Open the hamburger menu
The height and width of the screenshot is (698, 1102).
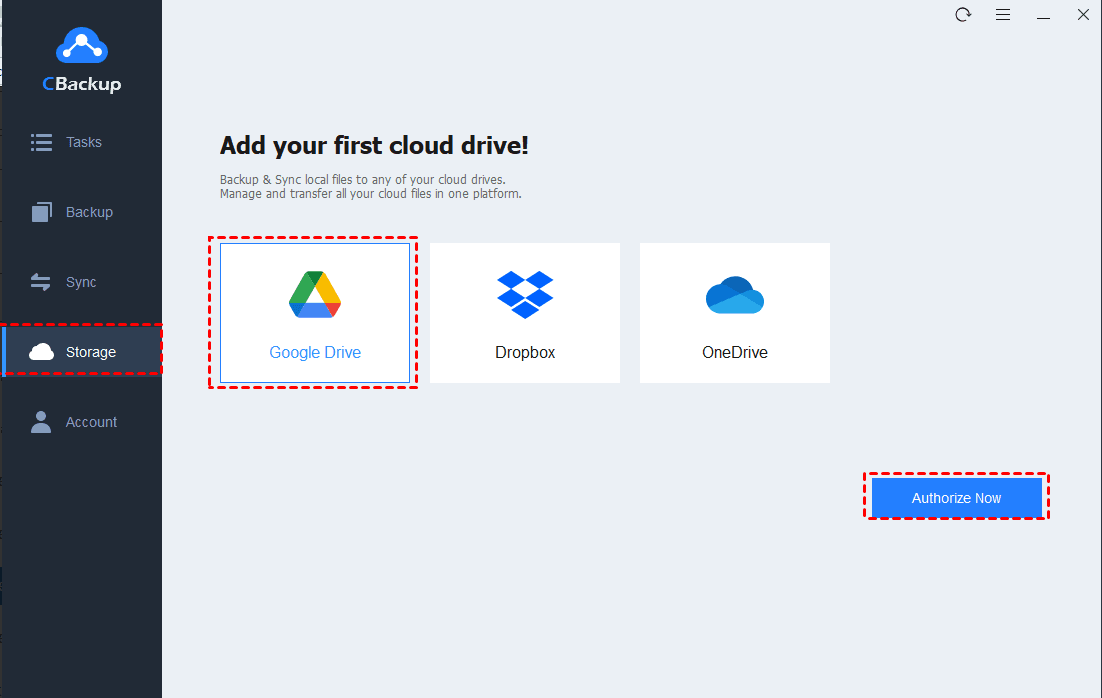1003,15
